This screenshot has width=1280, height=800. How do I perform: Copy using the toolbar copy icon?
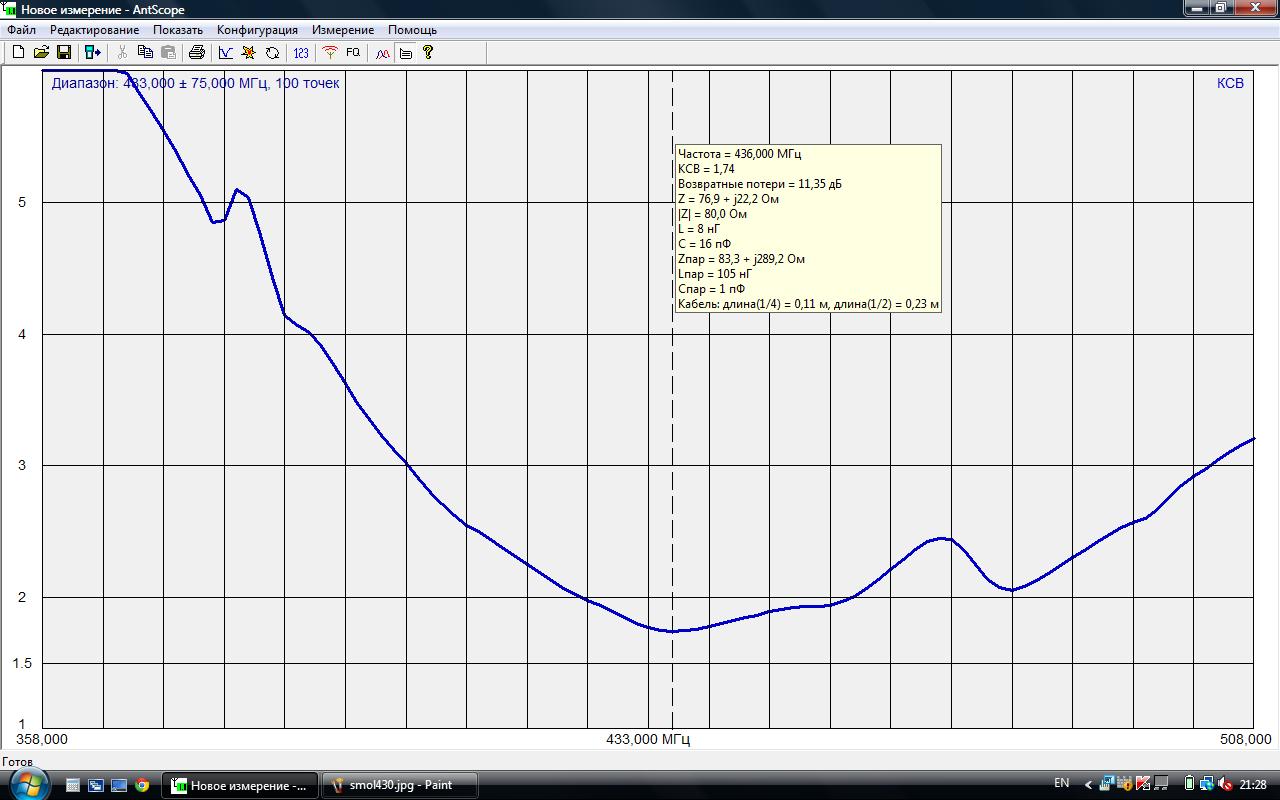145,53
